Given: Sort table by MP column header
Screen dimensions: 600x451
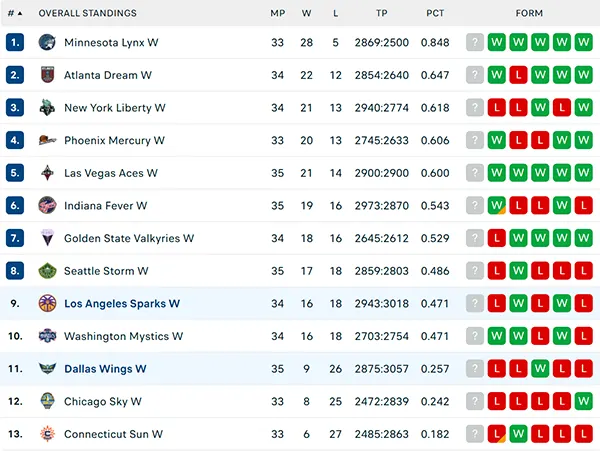Looking at the screenshot, I should 278,13.
